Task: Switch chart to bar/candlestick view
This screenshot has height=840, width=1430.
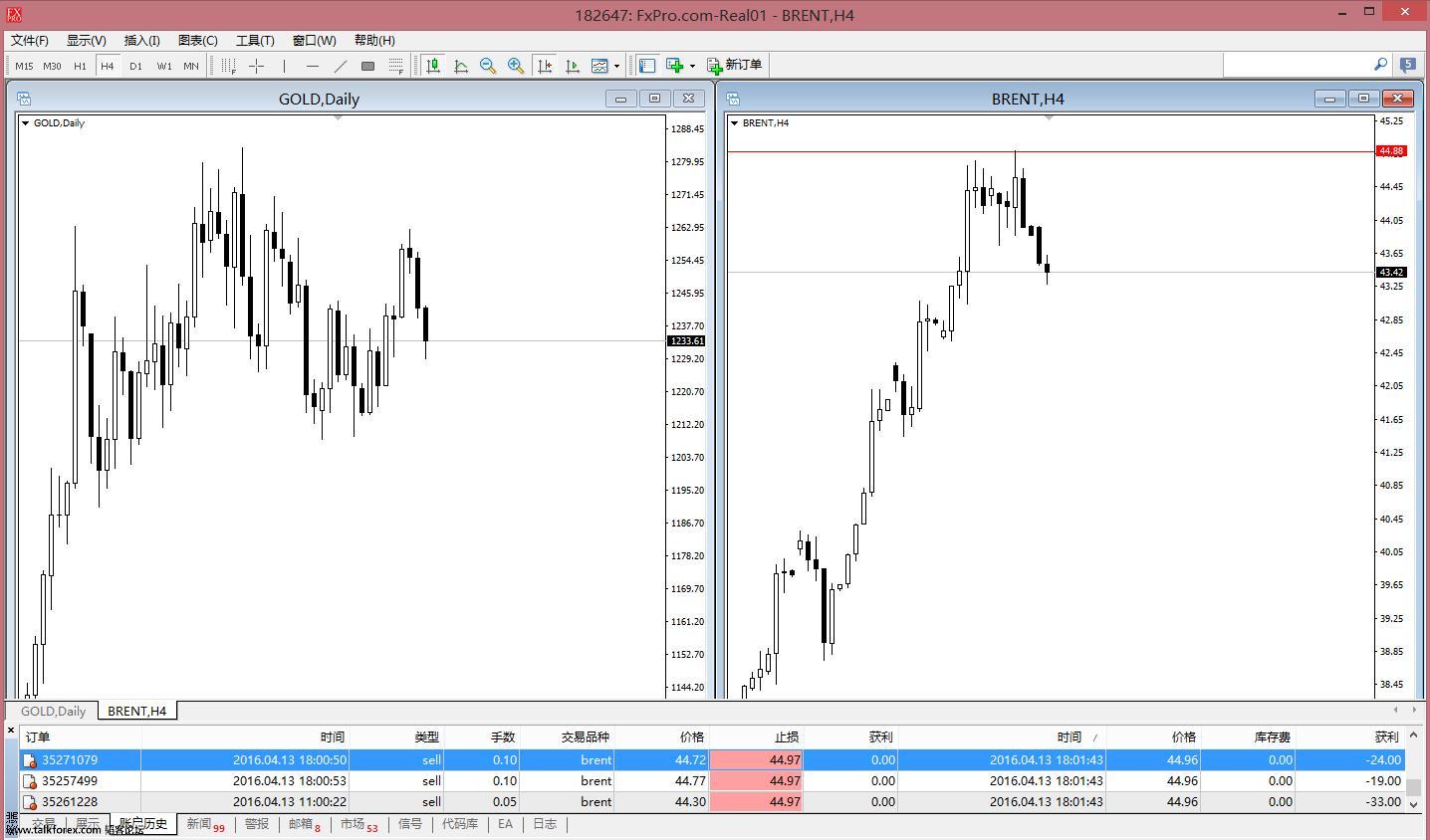Action: point(433,66)
